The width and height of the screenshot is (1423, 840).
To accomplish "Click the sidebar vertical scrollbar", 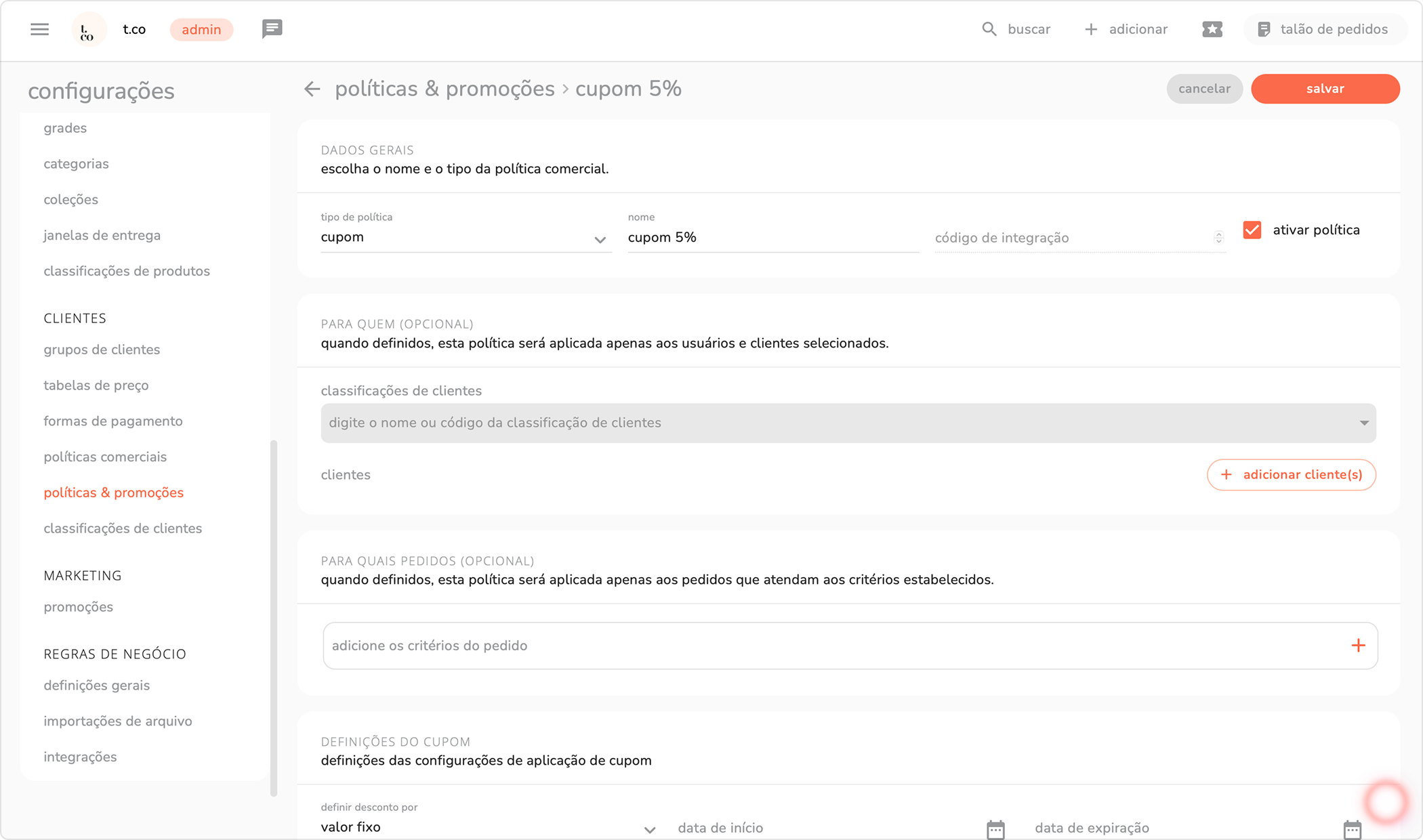I will coord(274,616).
